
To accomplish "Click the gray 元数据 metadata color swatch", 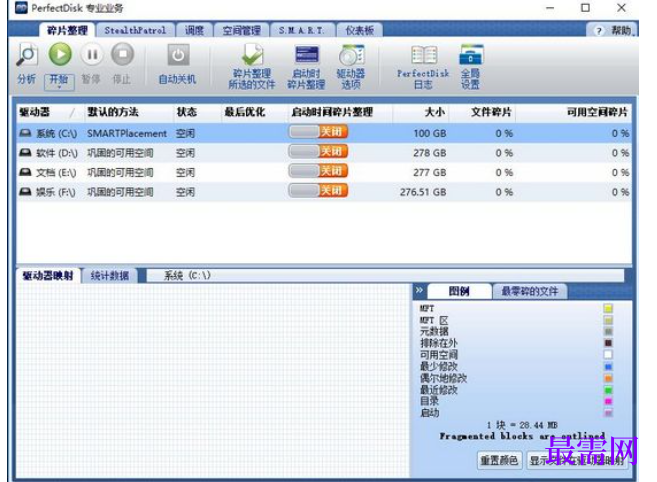I will (608, 332).
